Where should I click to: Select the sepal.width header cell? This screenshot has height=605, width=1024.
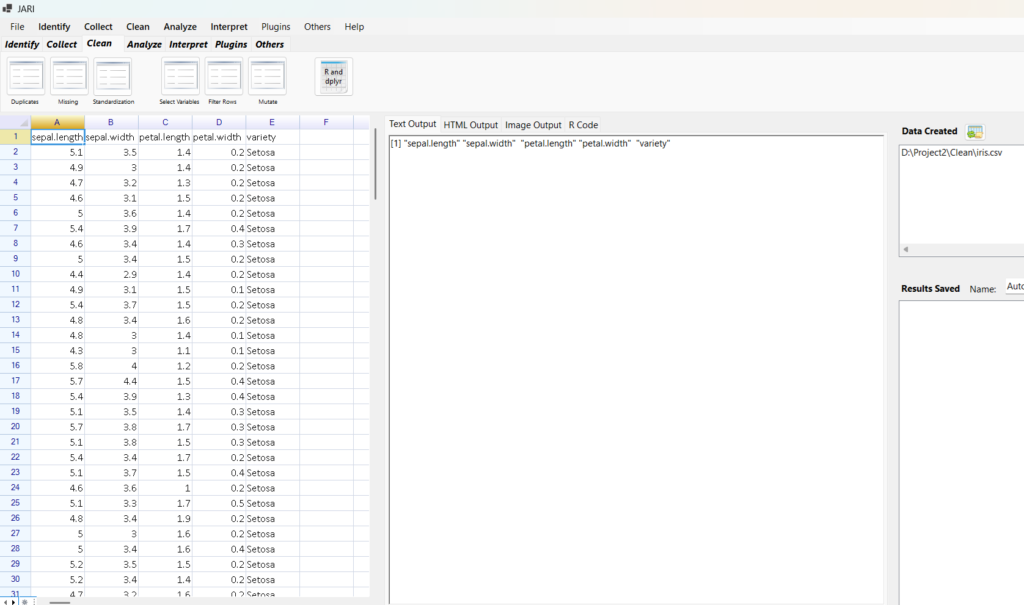pos(111,137)
